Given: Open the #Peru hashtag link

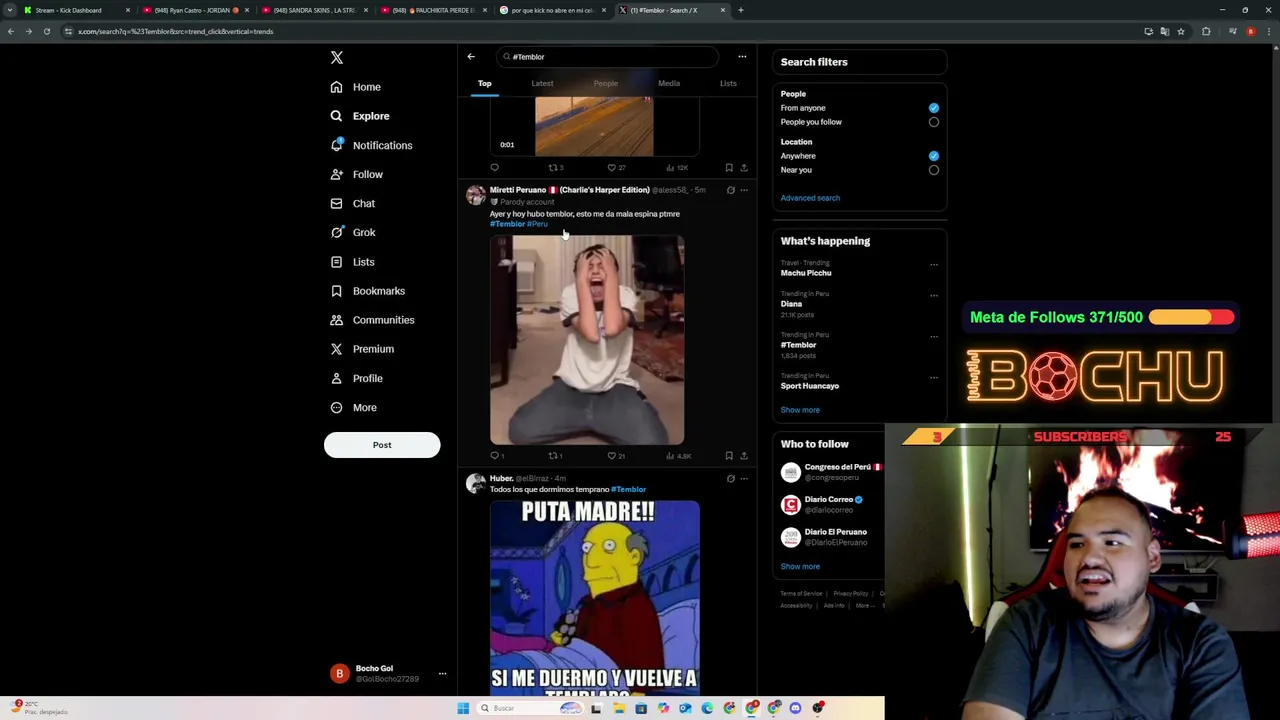Looking at the screenshot, I should click(537, 224).
